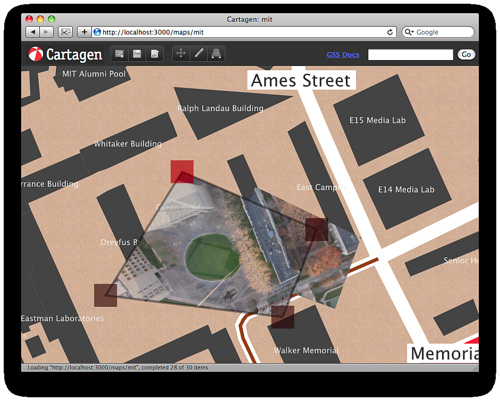Click the E15 Media Lab building
Image resolution: width=500 pixels, height=401 pixels.
(x=379, y=120)
